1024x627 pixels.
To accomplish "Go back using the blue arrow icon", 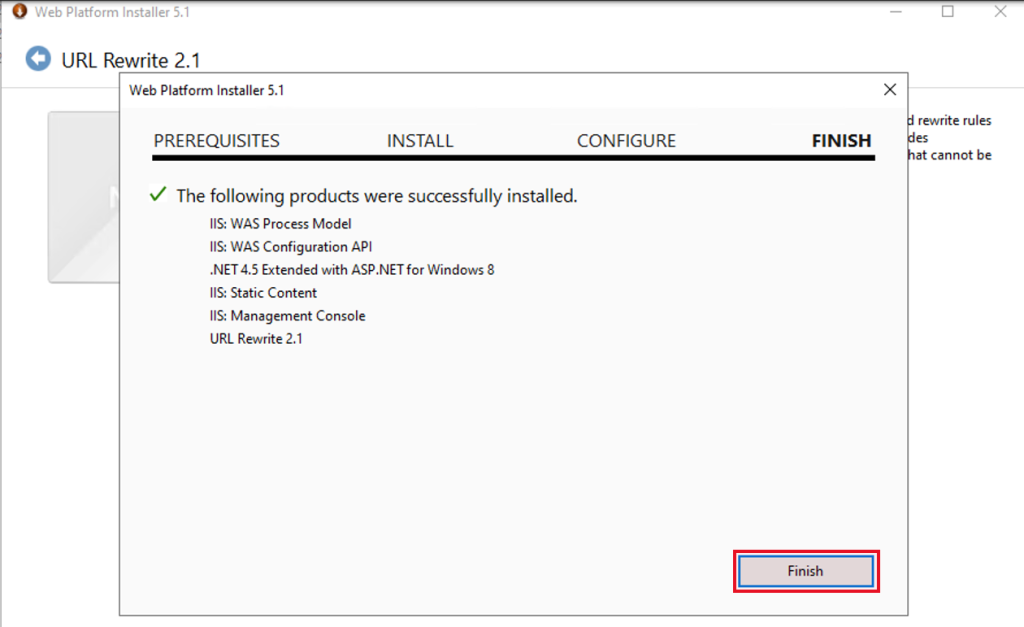I will tap(38, 59).
